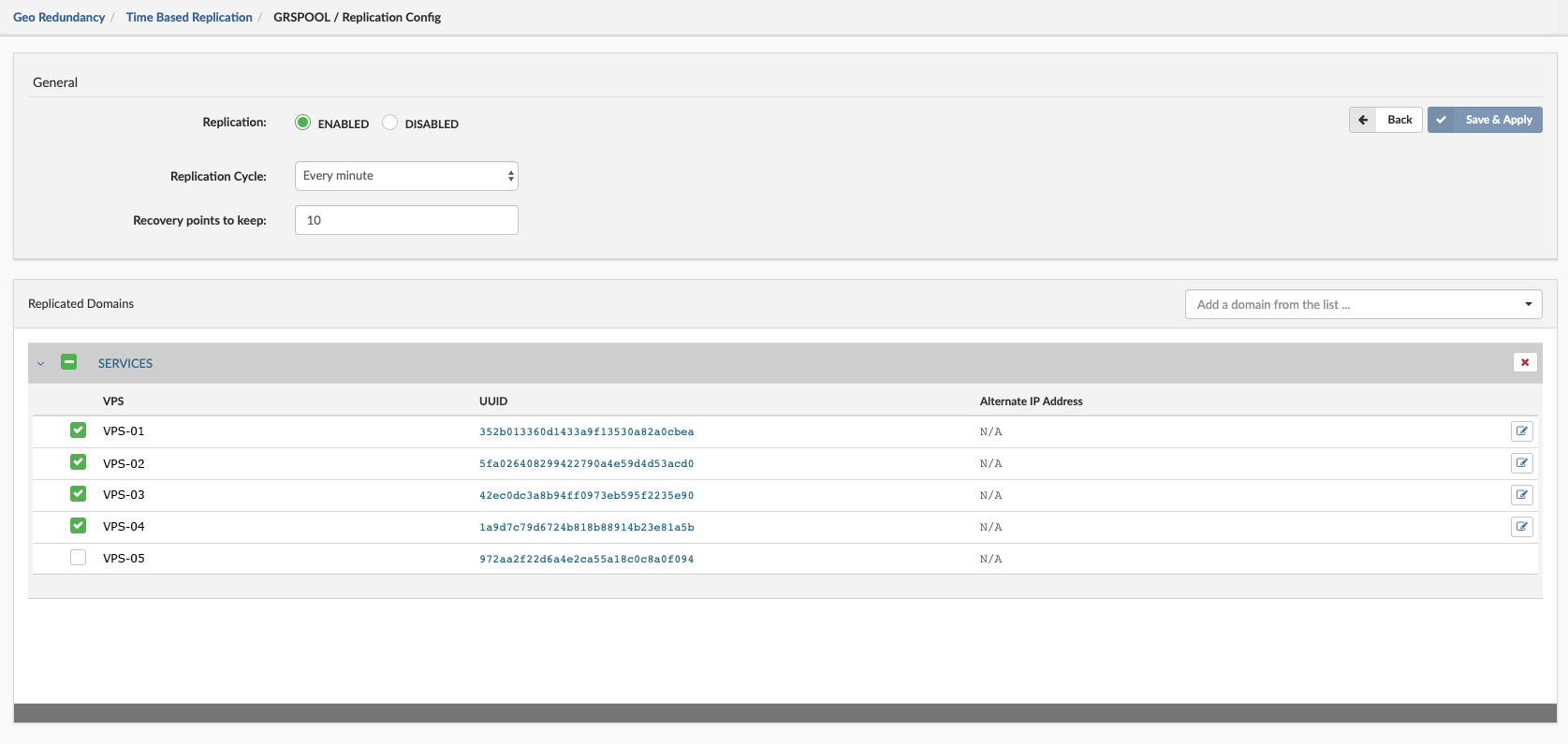Viewport: 1568px width, 744px height.
Task: Click the Recovery points to keep field
Action: click(406, 220)
